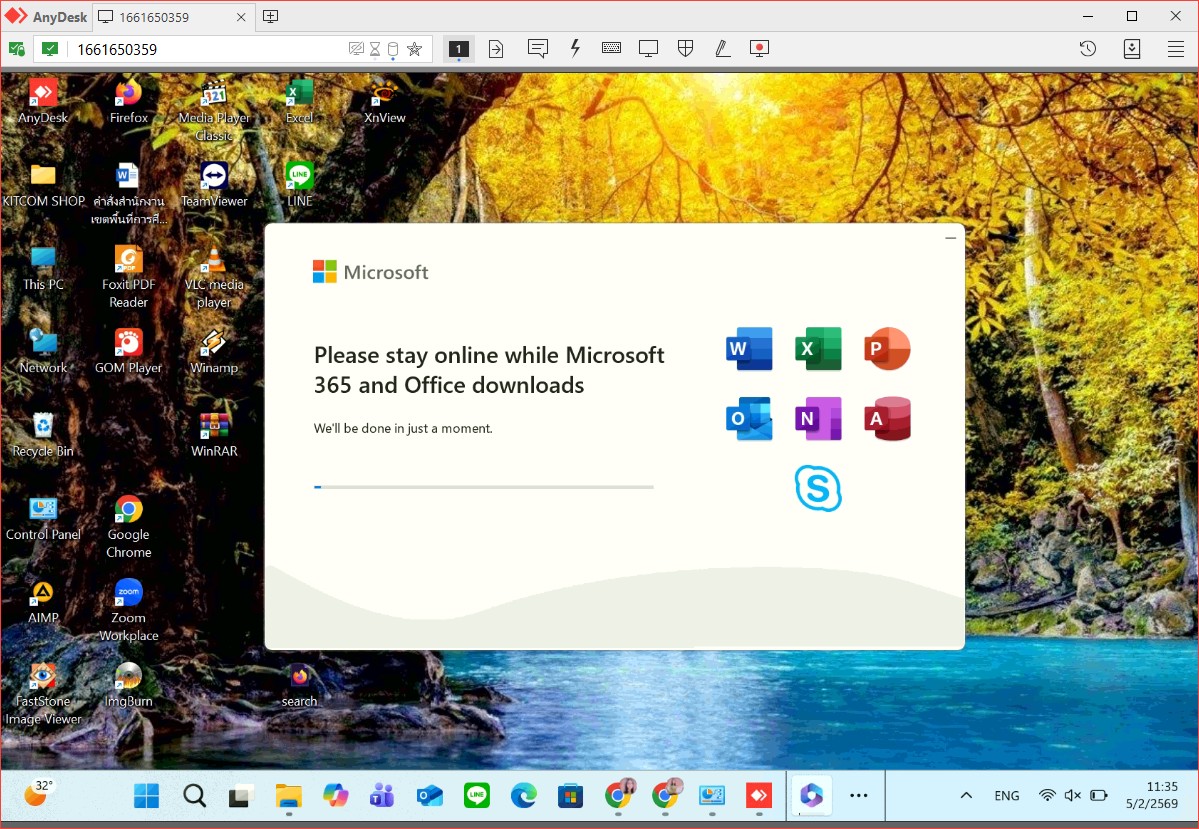This screenshot has height=829, width=1199.
Task: Click the ENG language indicator
Action: 1006,795
